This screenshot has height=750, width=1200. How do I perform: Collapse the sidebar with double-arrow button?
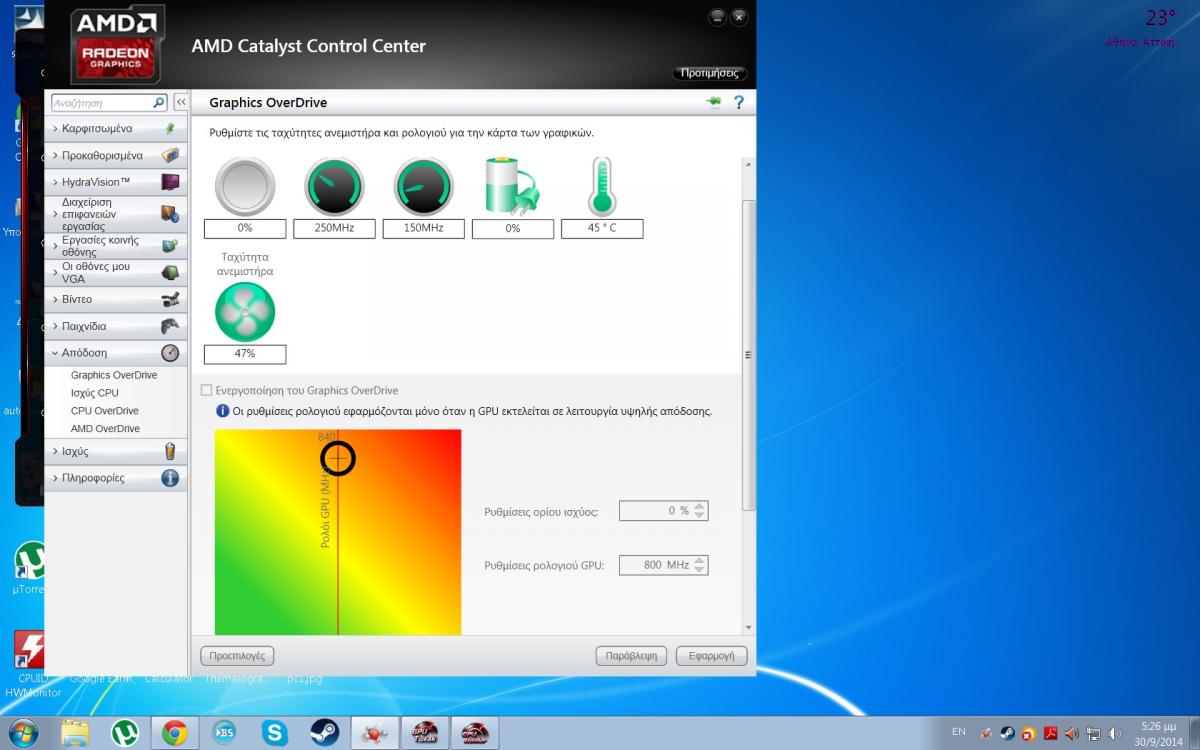tap(180, 102)
